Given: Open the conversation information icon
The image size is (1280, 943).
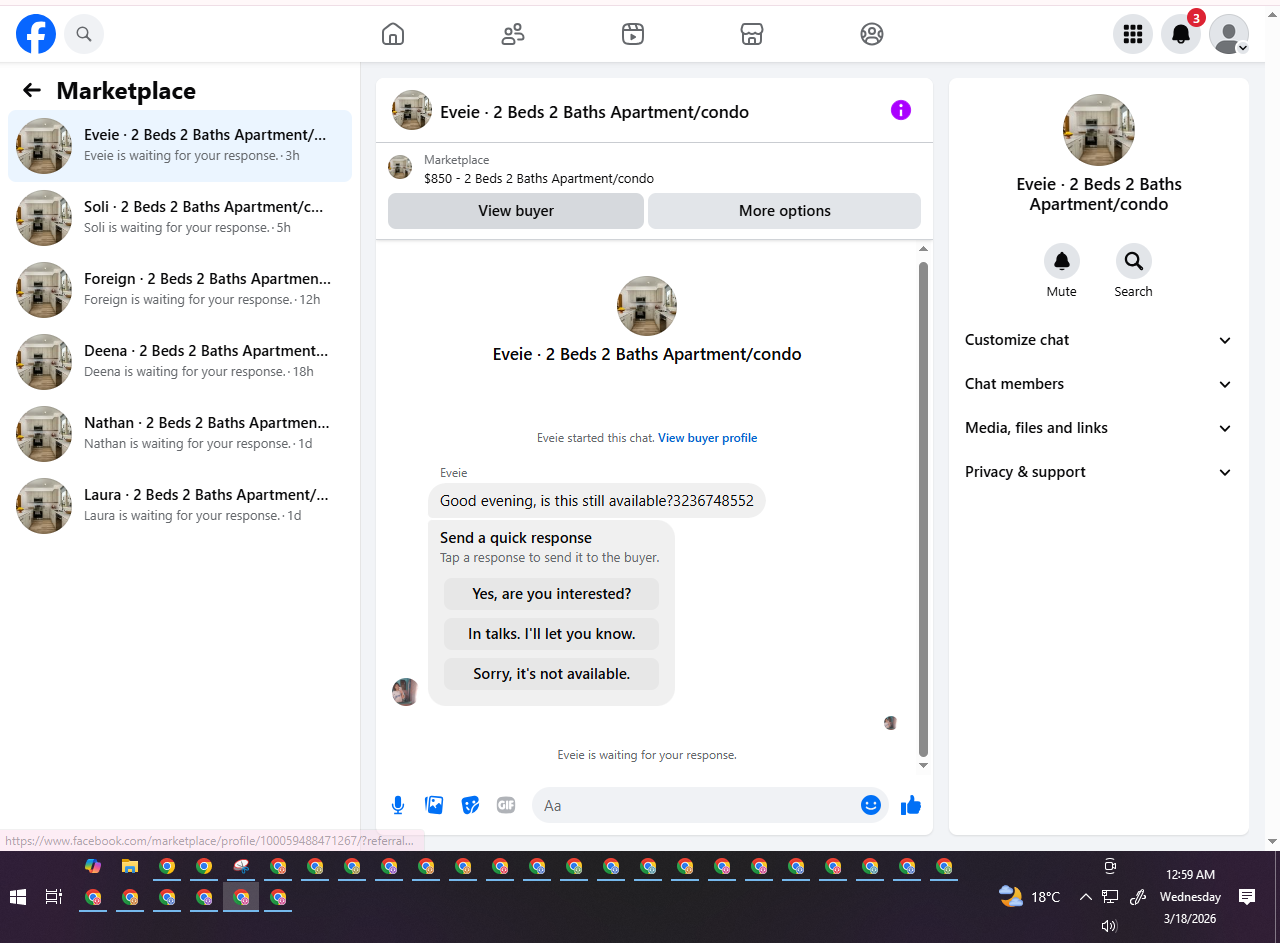Looking at the screenshot, I should coord(901,110).
